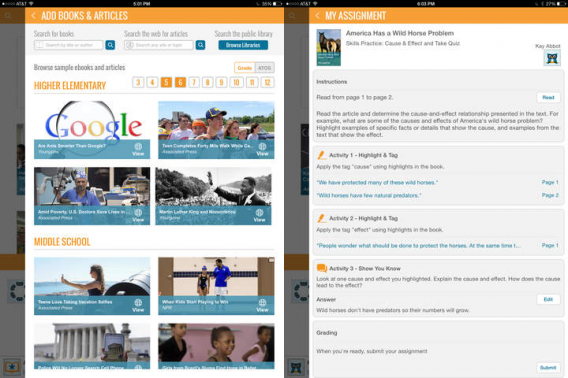Submit the assignment
This screenshot has width=568, height=378.
coord(548,367)
